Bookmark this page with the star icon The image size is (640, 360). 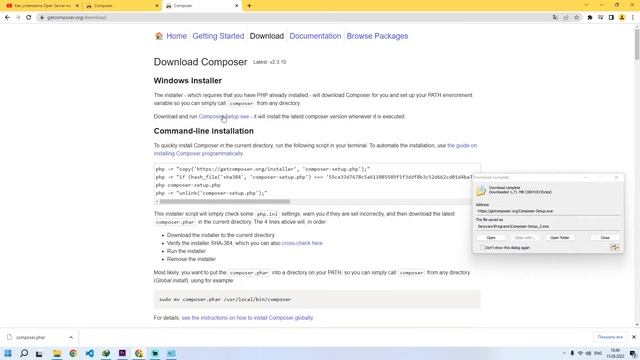[577, 18]
